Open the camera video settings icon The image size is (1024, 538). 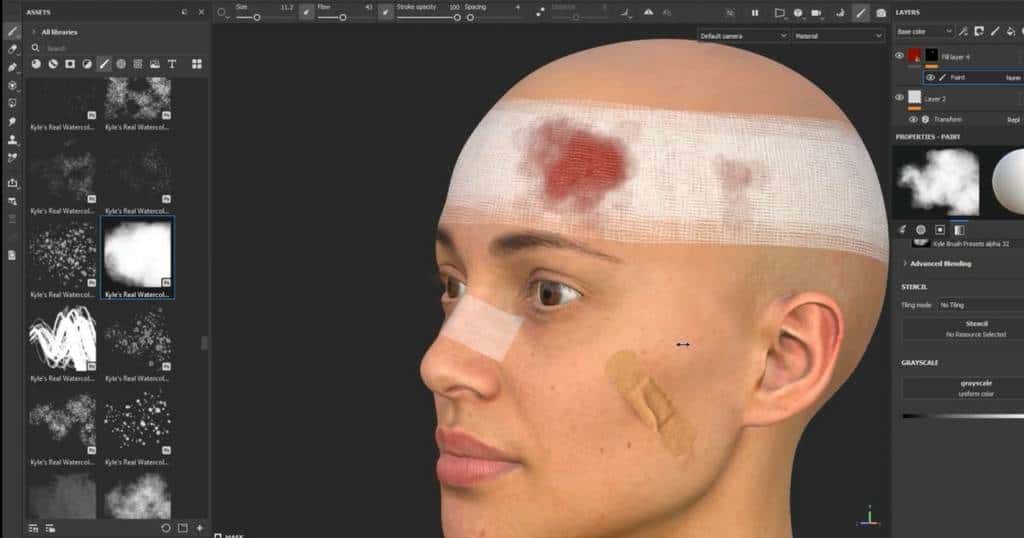[816, 12]
